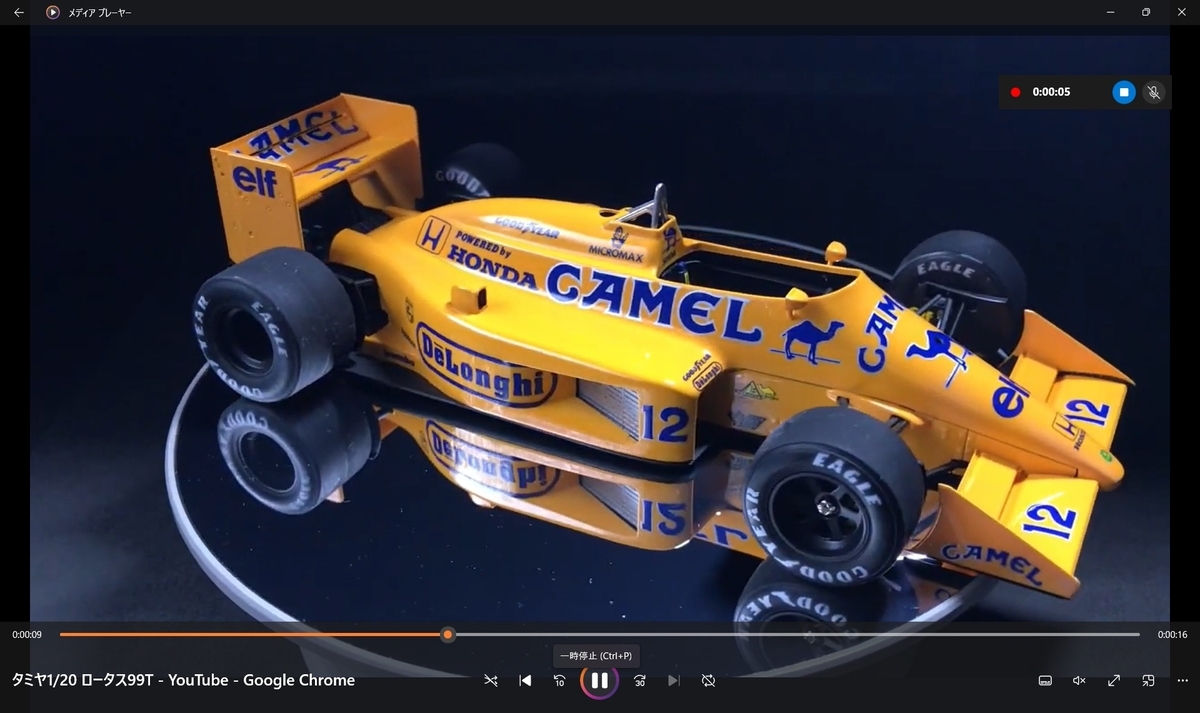Toggle repeat mode
The width and height of the screenshot is (1200, 713).
pyautogui.click(x=708, y=680)
